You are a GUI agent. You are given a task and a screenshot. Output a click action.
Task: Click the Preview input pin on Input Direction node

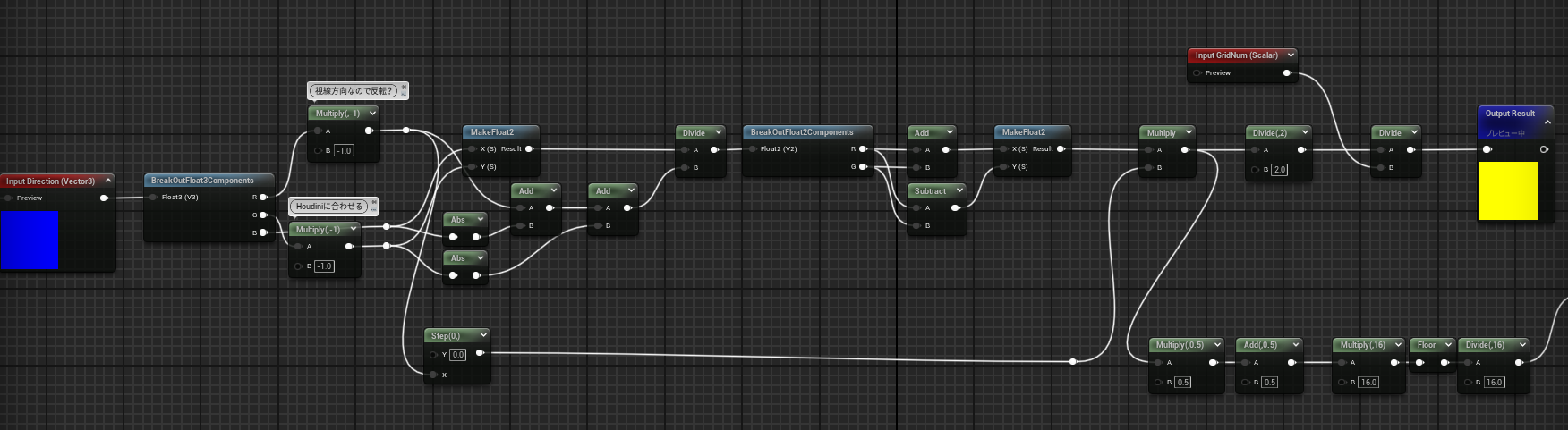[x=8, y=198]
